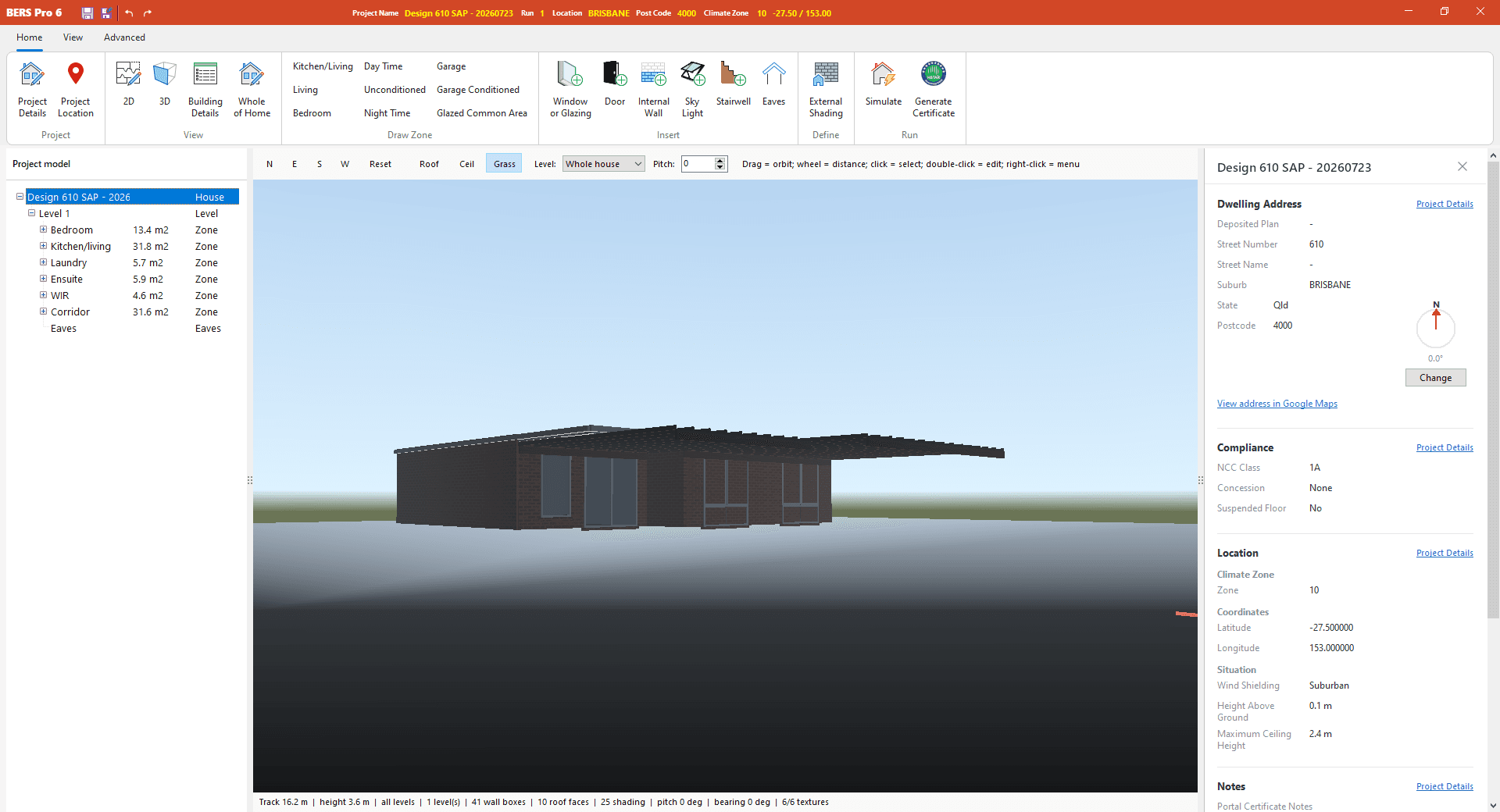Insert an Internal Wall
The height and width of the screenshot is (812, 1500).
pyautogui.click(x=653, y=89)
